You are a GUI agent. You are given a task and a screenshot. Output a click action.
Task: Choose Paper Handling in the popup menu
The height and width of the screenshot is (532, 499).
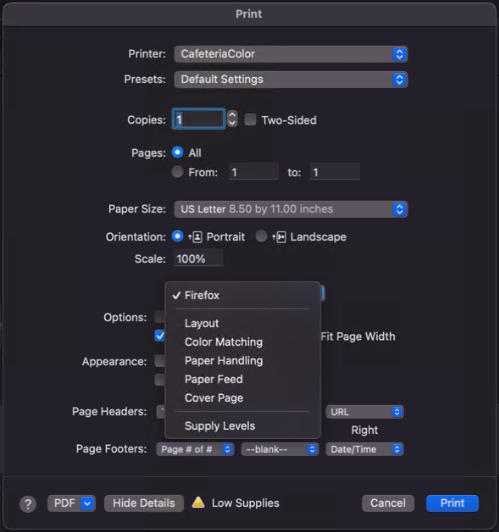pyautogui.click(x=243, y=361)
